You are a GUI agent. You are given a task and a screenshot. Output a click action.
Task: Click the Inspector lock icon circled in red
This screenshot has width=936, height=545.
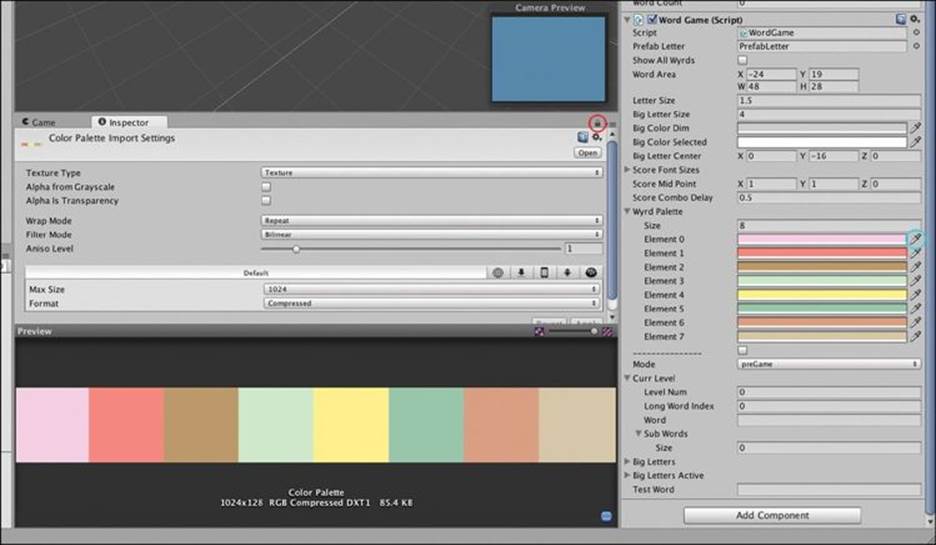[x=597, y=123]
